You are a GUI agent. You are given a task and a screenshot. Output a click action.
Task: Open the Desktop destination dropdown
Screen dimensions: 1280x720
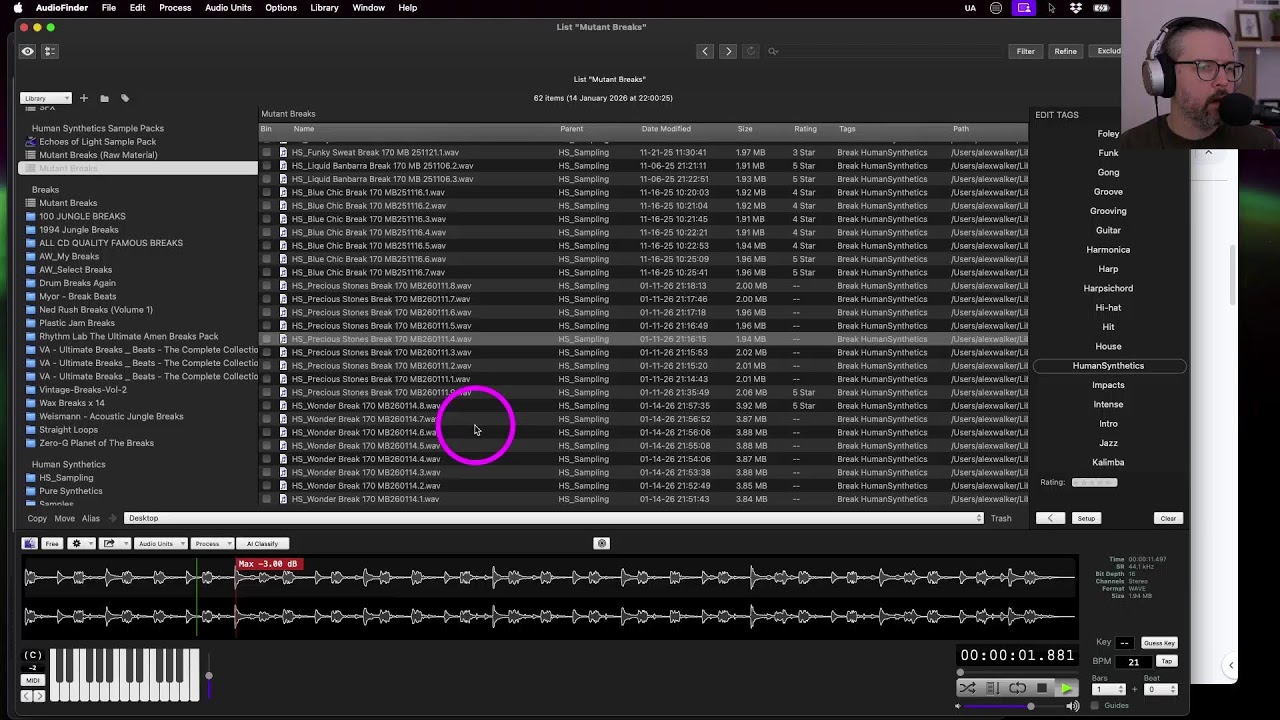pos(554,518)
